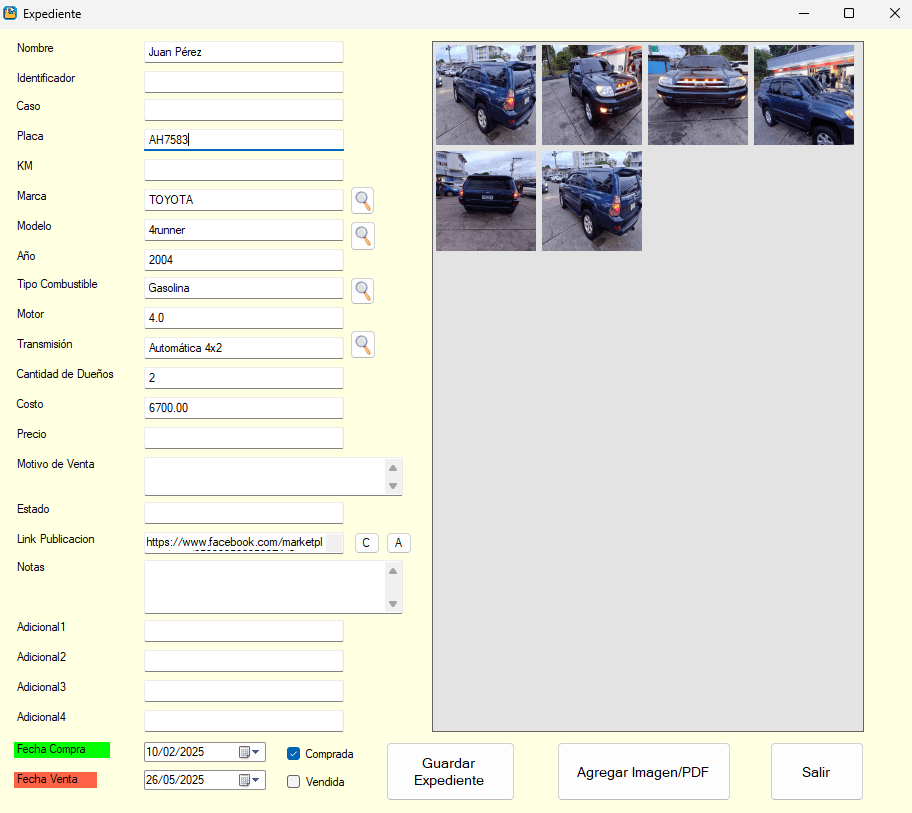Click the Marca field with TOYOTA

[x=244, y=199]
